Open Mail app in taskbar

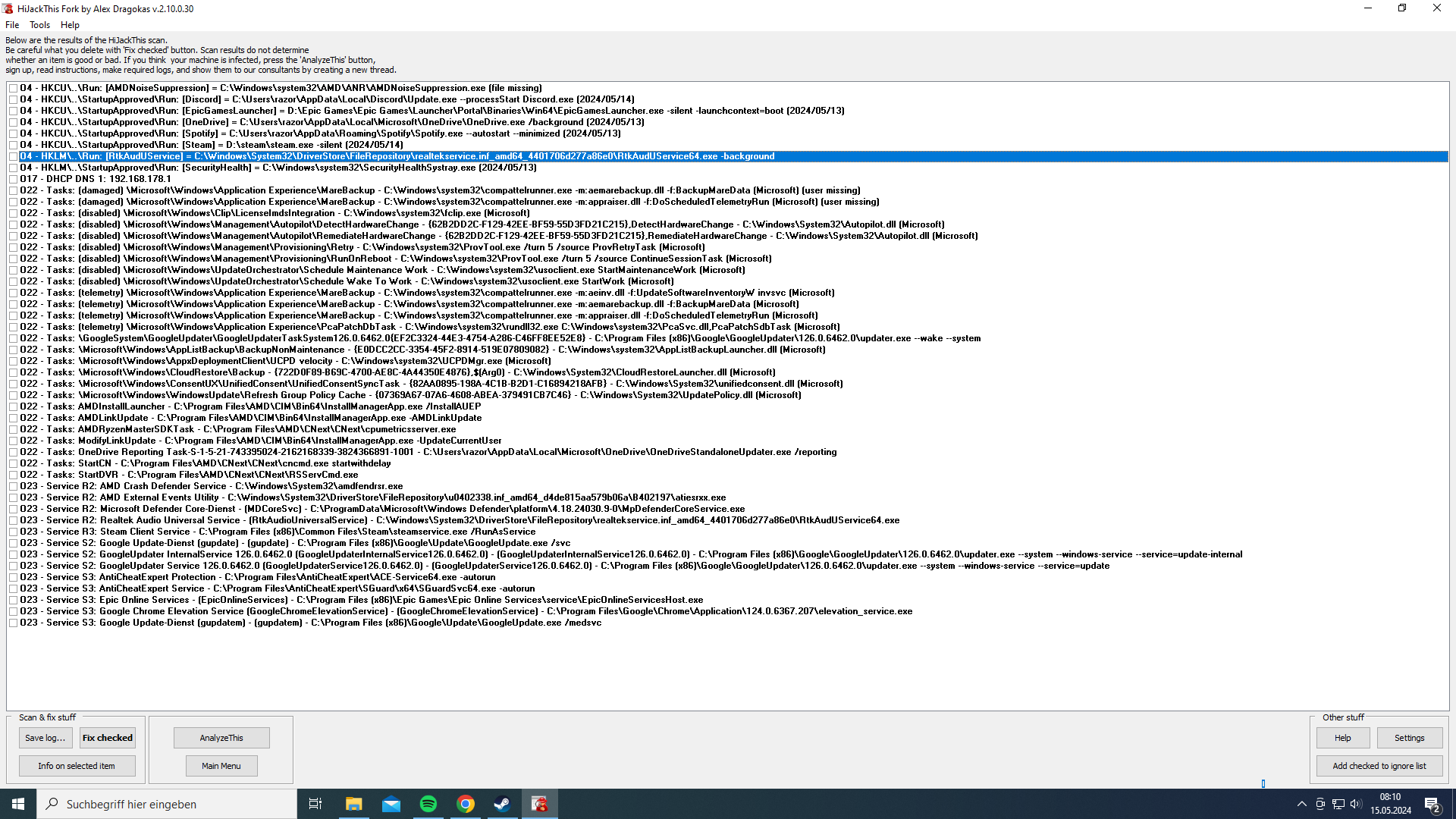tap(391, 804)
